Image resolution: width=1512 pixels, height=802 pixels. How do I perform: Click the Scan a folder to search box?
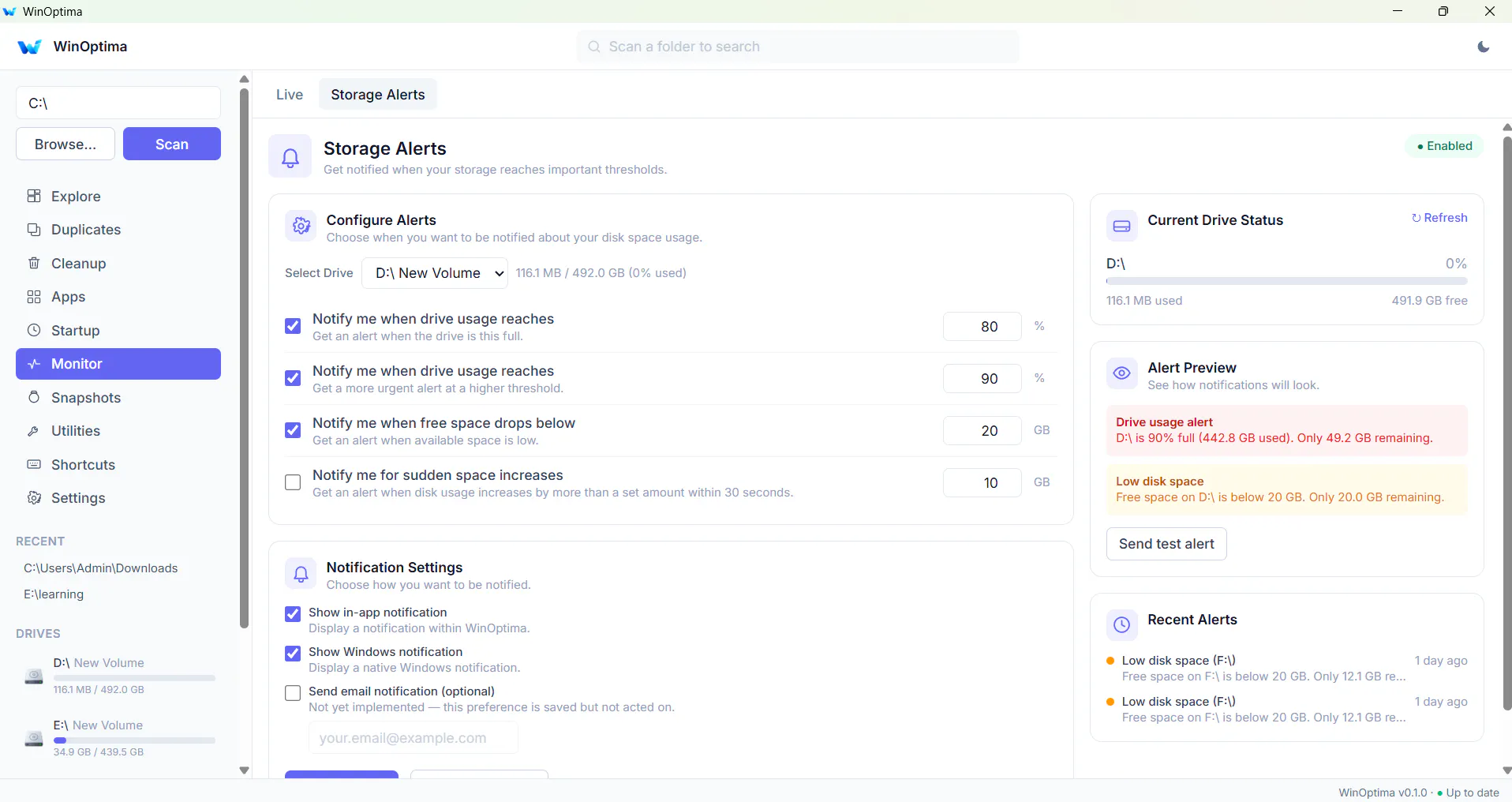click(x=798, y=47)
